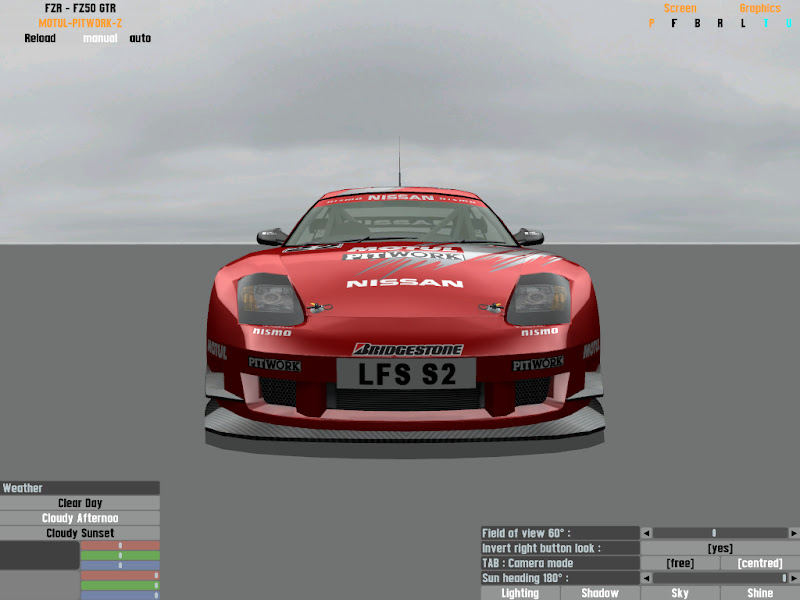The image size is (800, 600).
Task: Switch to the Shine tab
Action: pyautogui.click(x=760, y=593)
